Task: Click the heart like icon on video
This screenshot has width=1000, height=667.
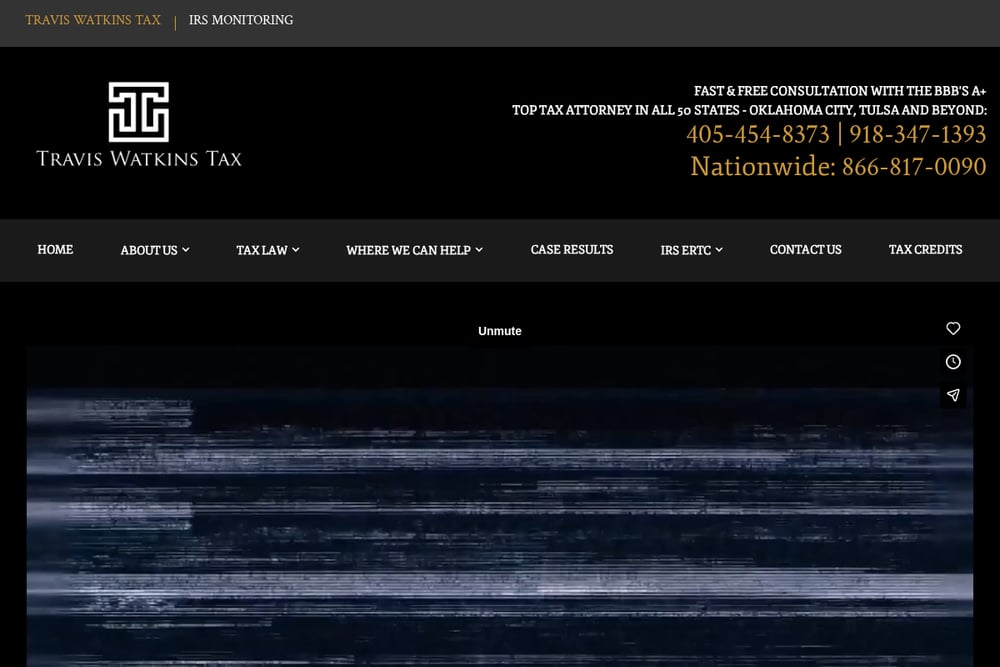Action: 953,328
